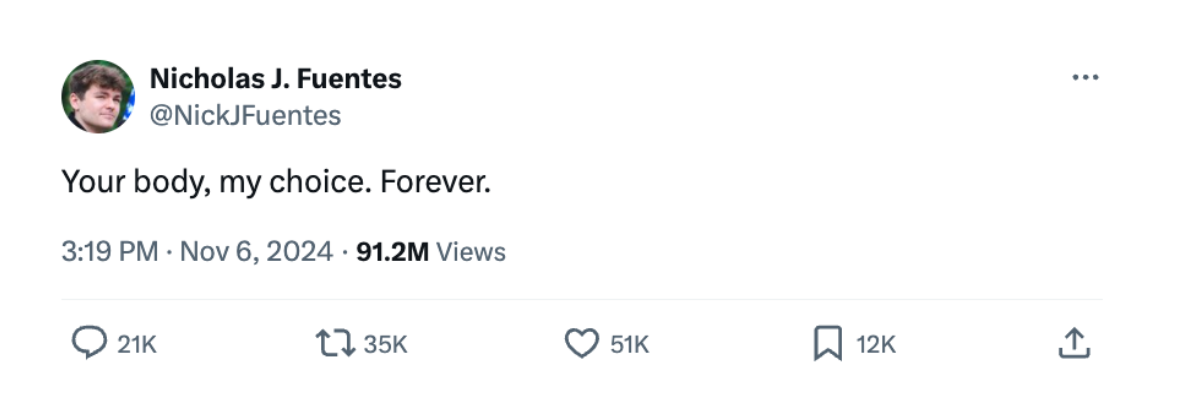
Task: Click the 12K bookmarks count
Action: 877,345
